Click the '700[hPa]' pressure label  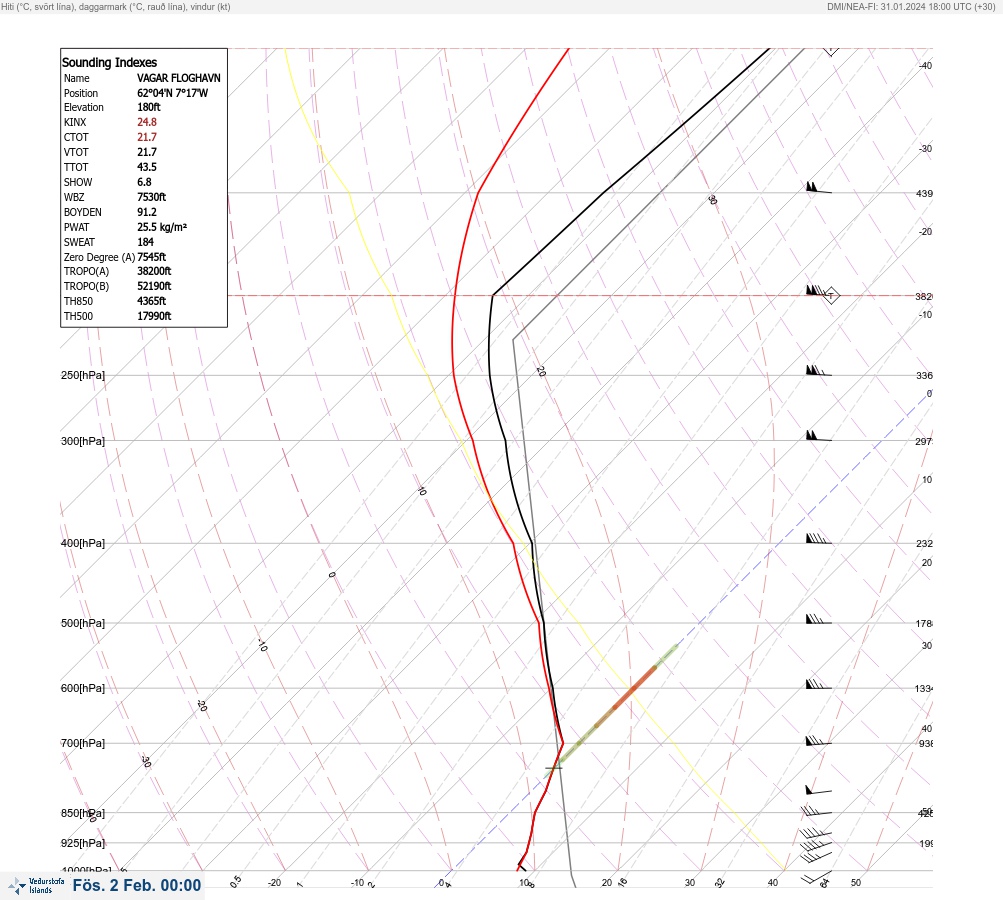(x=83, y=743)
